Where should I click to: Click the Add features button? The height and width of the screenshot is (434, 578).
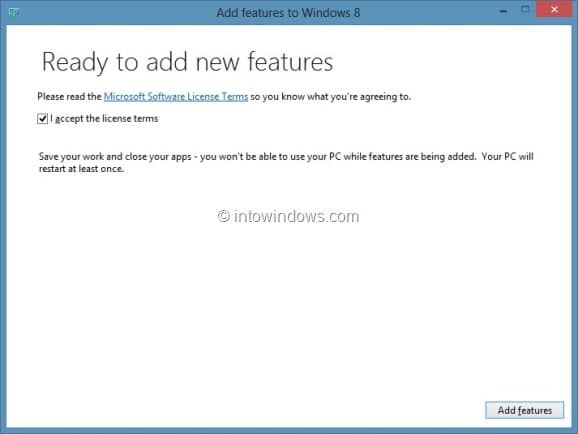tap(525, 410)
